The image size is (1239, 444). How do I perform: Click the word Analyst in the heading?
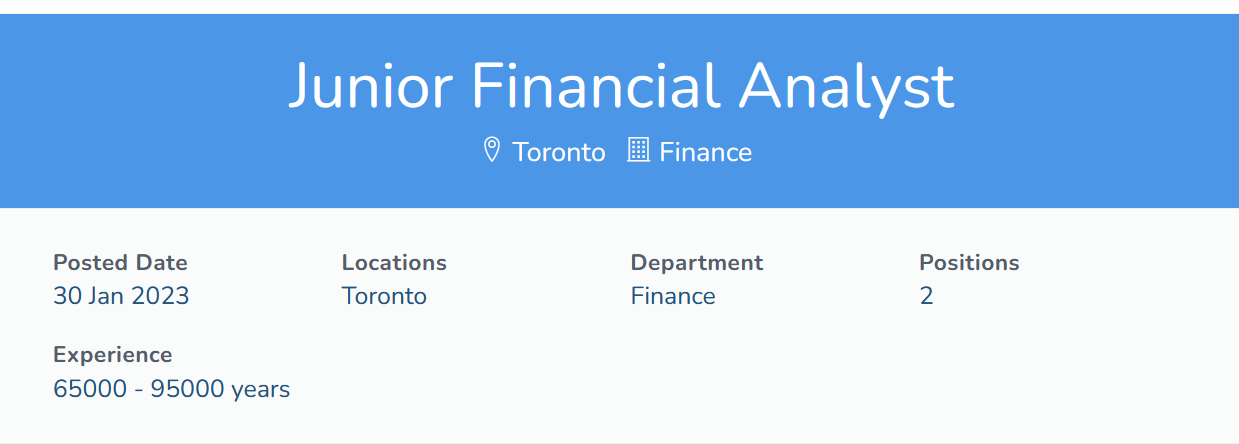pyautogui.click(x=846, y=86)
